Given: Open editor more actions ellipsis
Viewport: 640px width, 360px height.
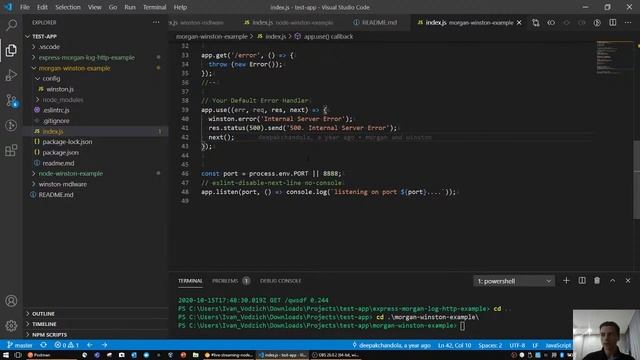Looking at the screenshot, I should pyautogui.click(x=628, y=23).
